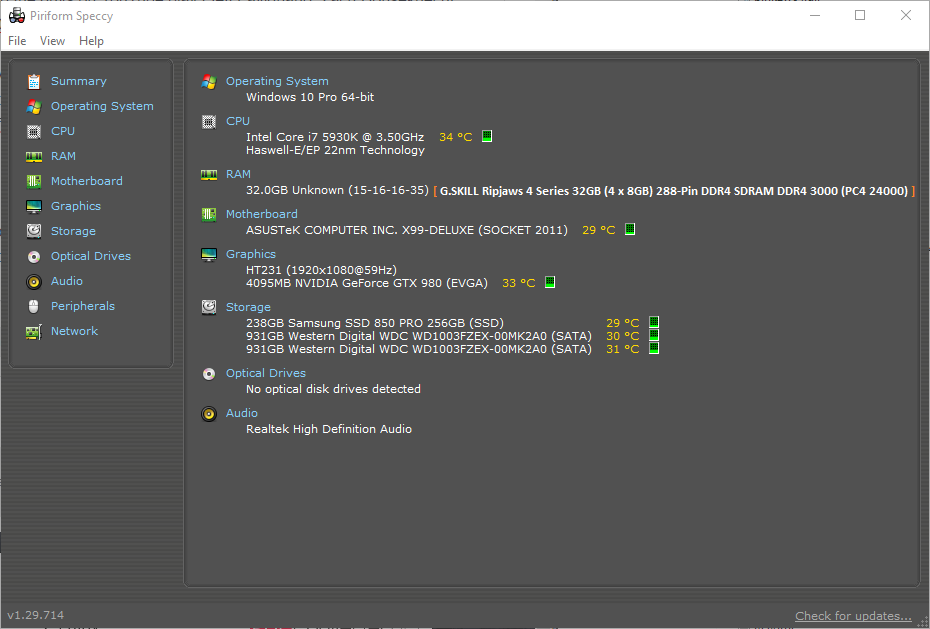Click Intel Core i7 5930K @ 3.50GHz text

[x=335, y=137]
